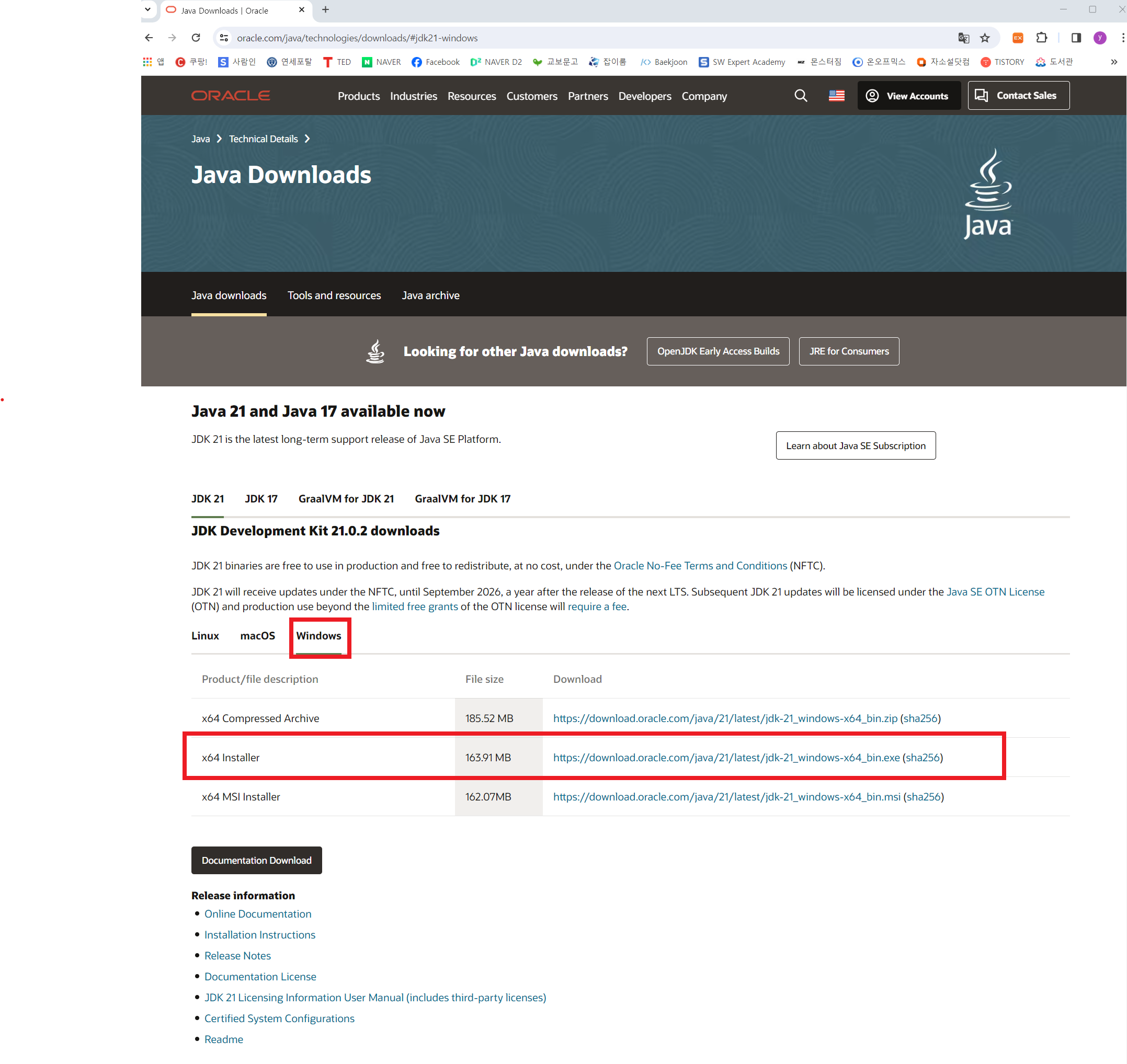
Task: Download the x64 Installer exe link
Action: [726, 758]
